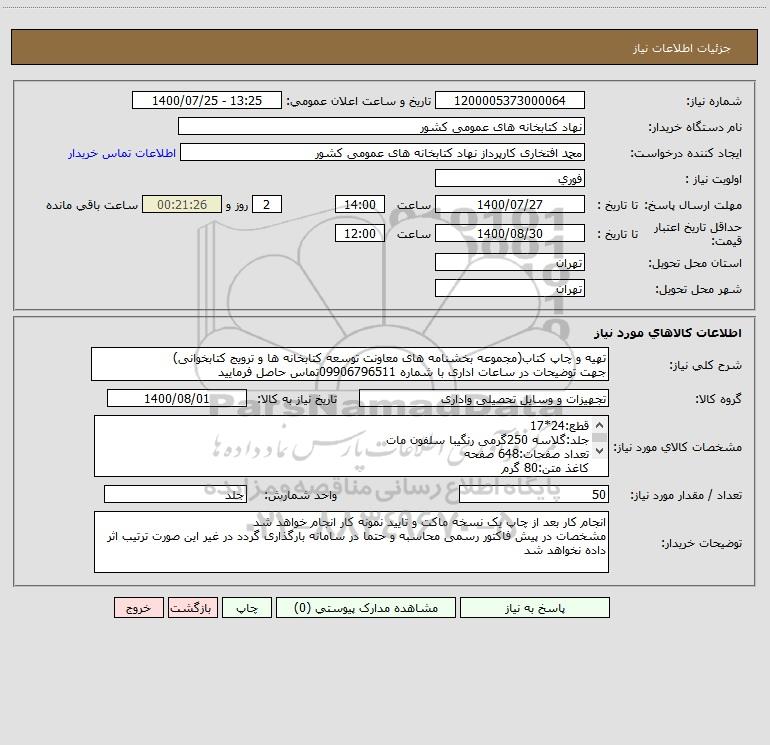Click need date field 1400/08/01
770x745 pixels.
tap(177, 398)
